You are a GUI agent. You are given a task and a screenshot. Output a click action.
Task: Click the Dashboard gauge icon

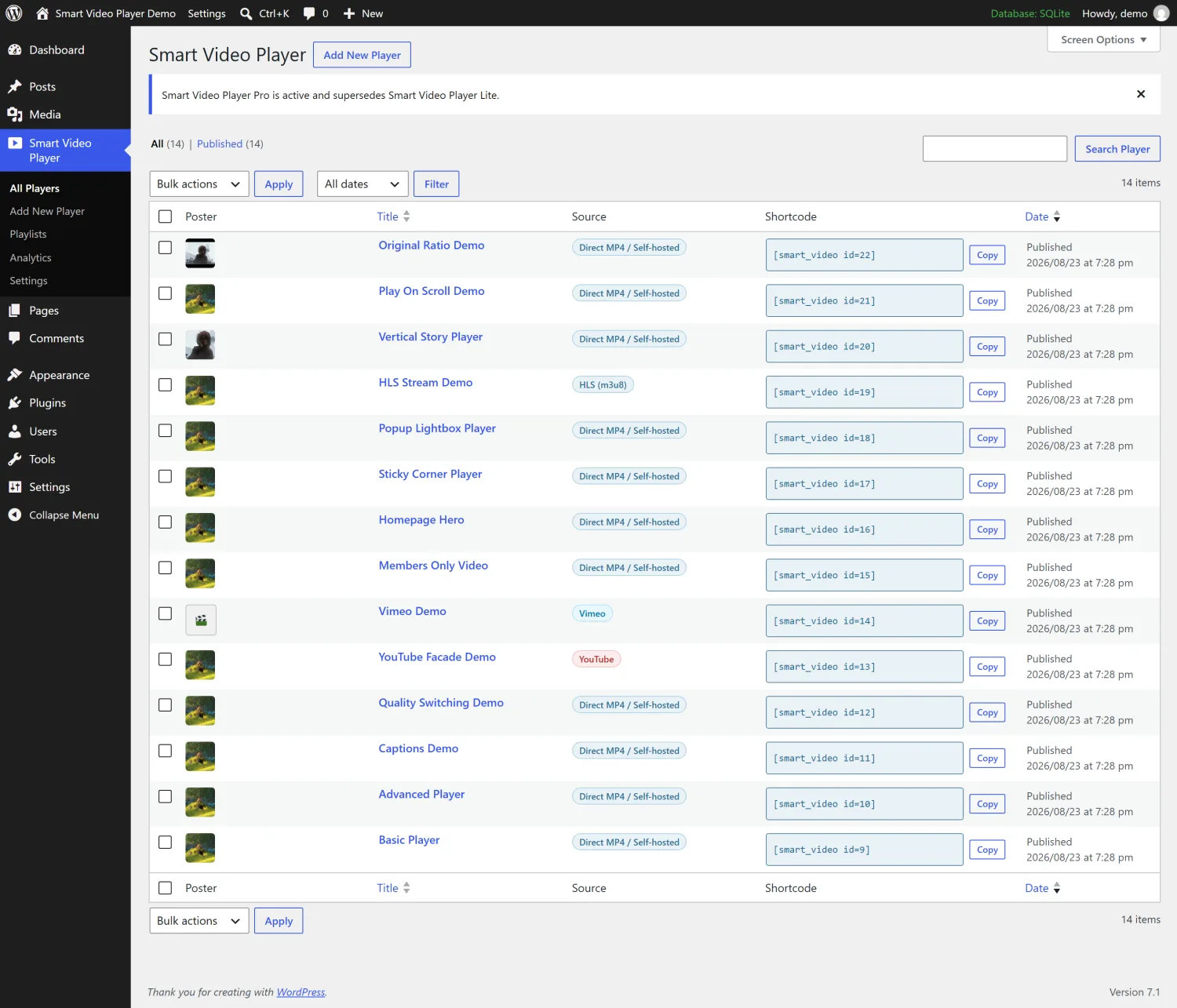pyautogui.click(x=15, y=50)
